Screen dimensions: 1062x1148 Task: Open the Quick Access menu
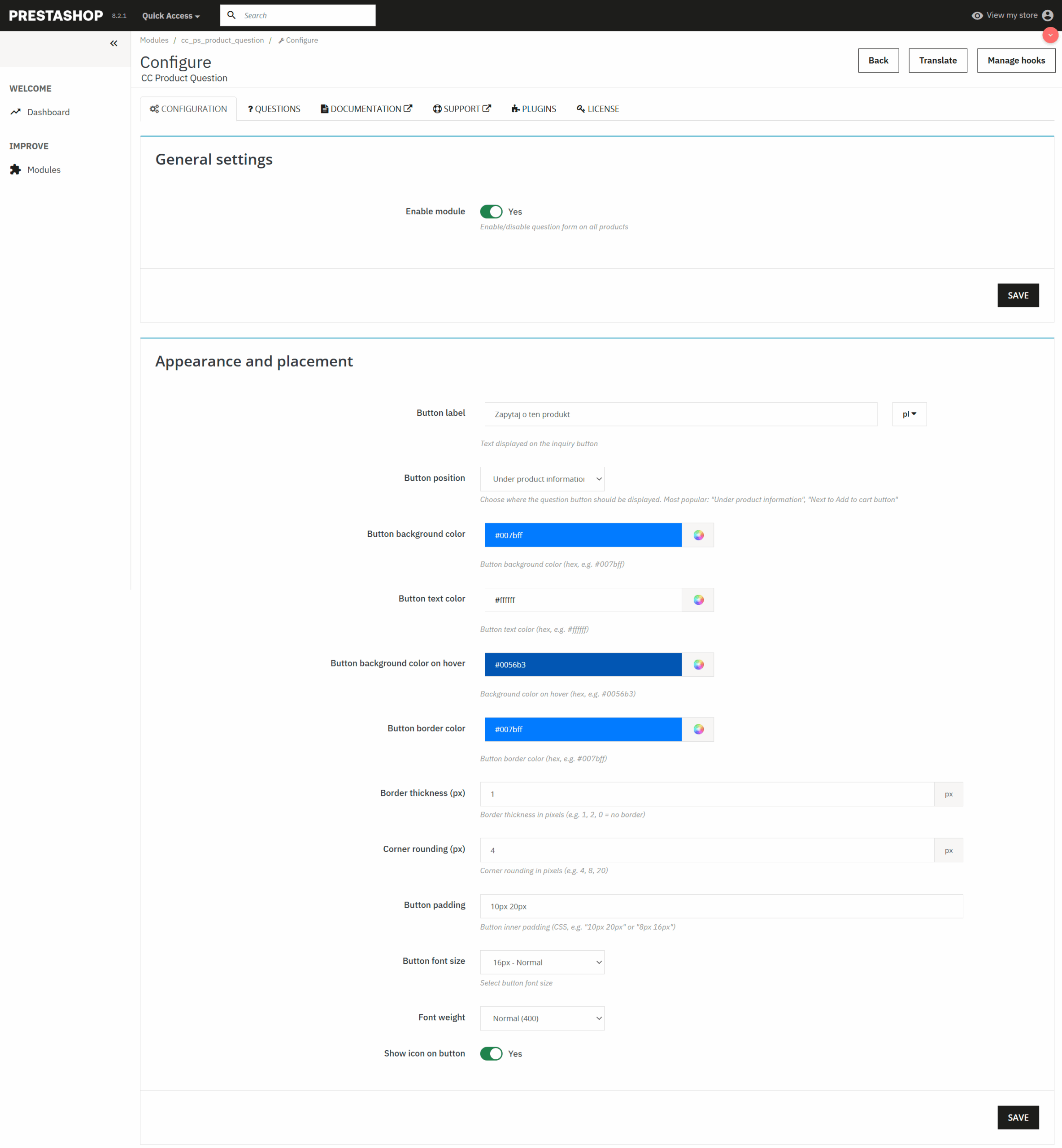pos(170,16)
